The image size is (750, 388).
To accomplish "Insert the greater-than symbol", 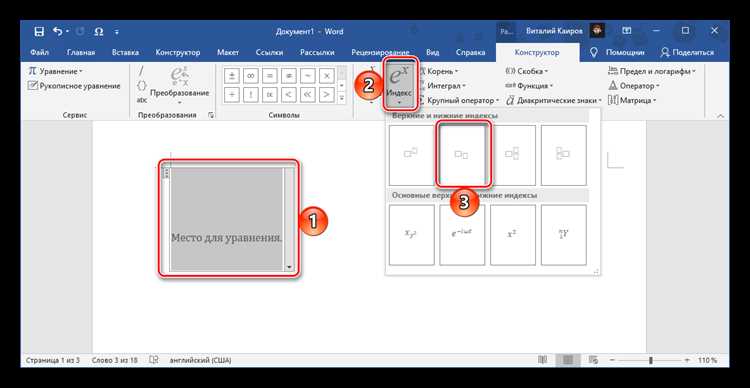I will pos(326,94).
